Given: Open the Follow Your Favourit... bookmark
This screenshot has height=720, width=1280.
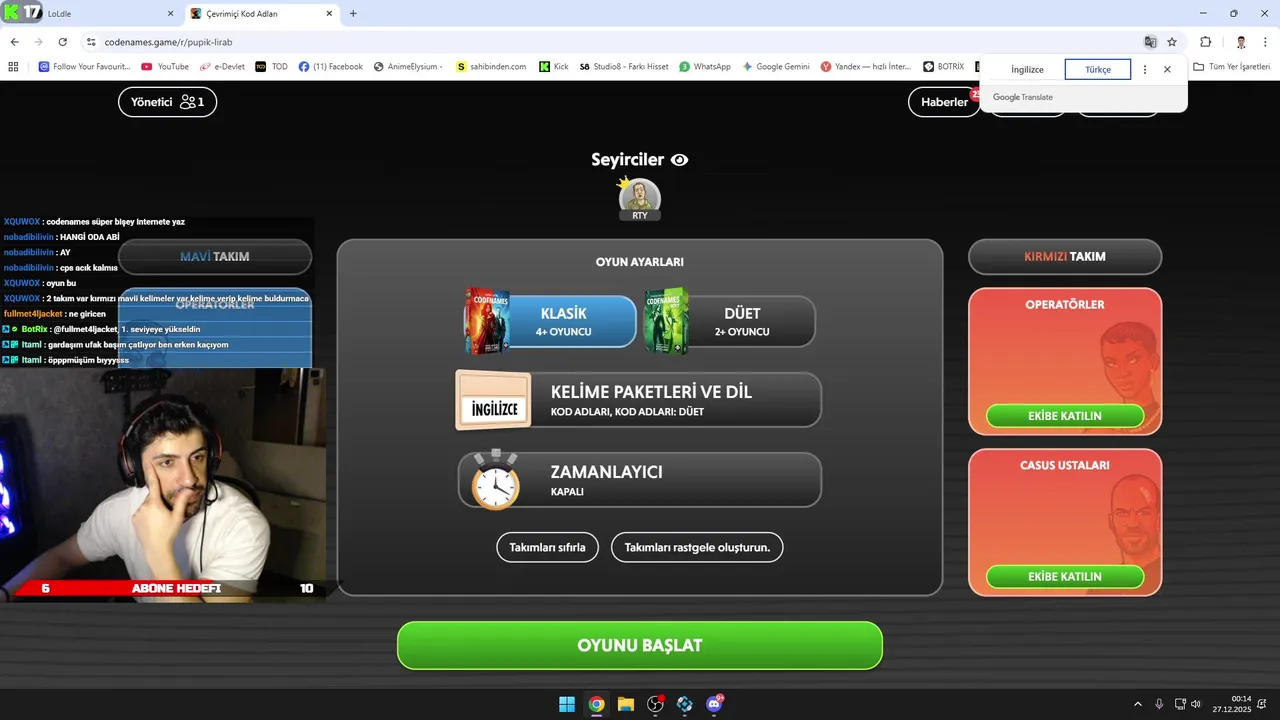Looking at the screenshot, I should point(84,66).
